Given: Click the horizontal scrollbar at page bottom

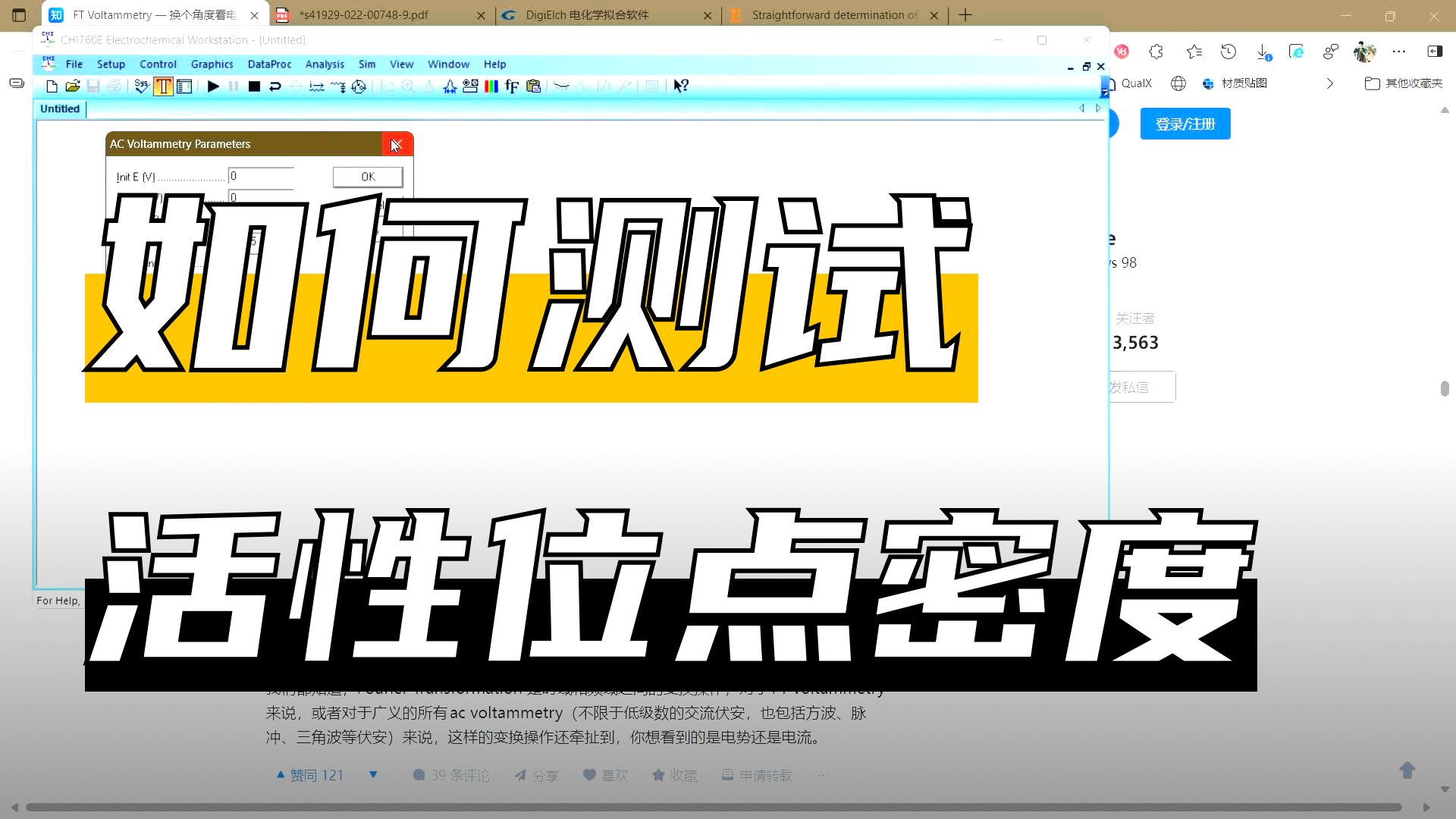Looking at the screenshot, I should coord(713,807).
